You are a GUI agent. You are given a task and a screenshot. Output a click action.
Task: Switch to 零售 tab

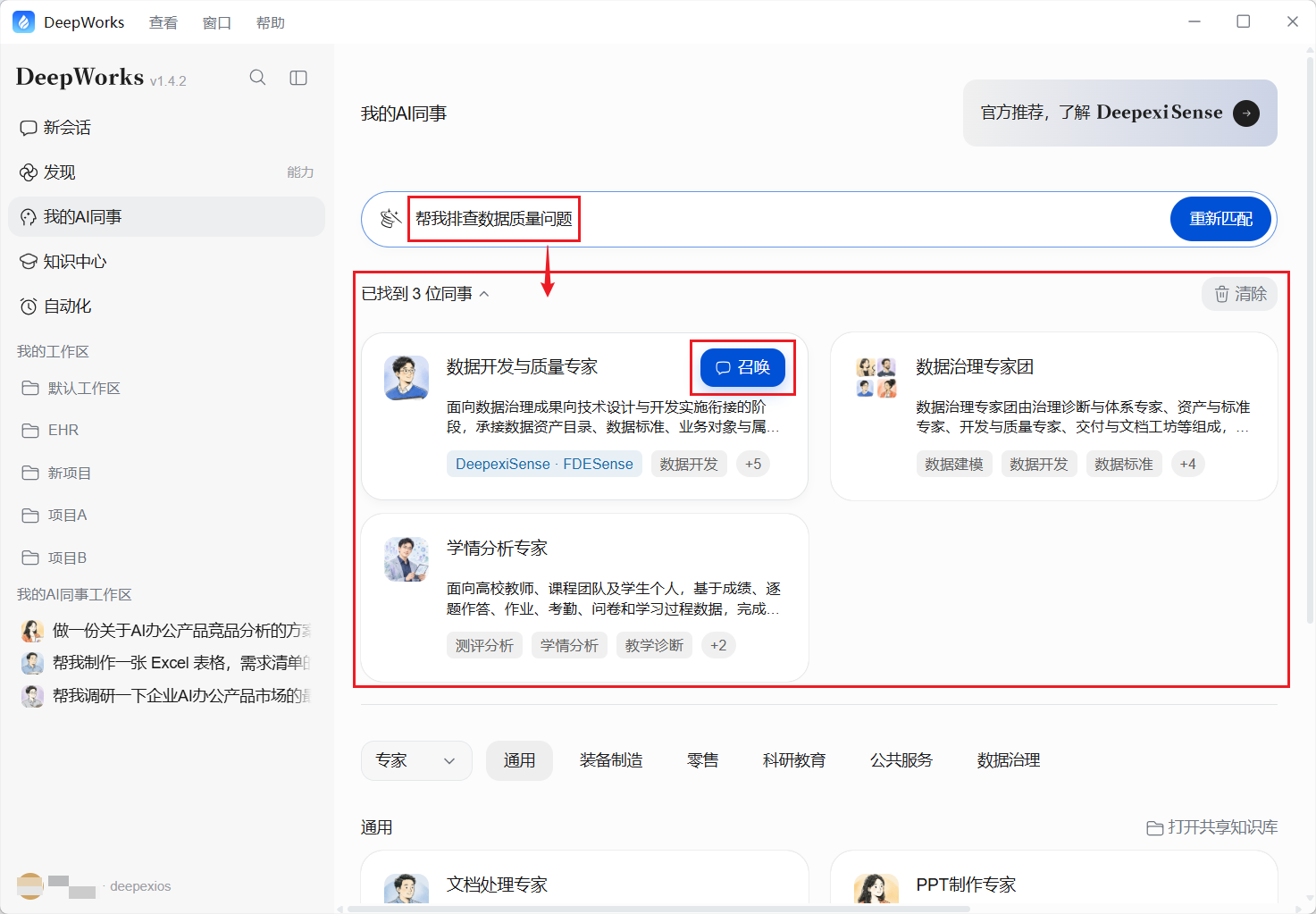tap(702, 760)
